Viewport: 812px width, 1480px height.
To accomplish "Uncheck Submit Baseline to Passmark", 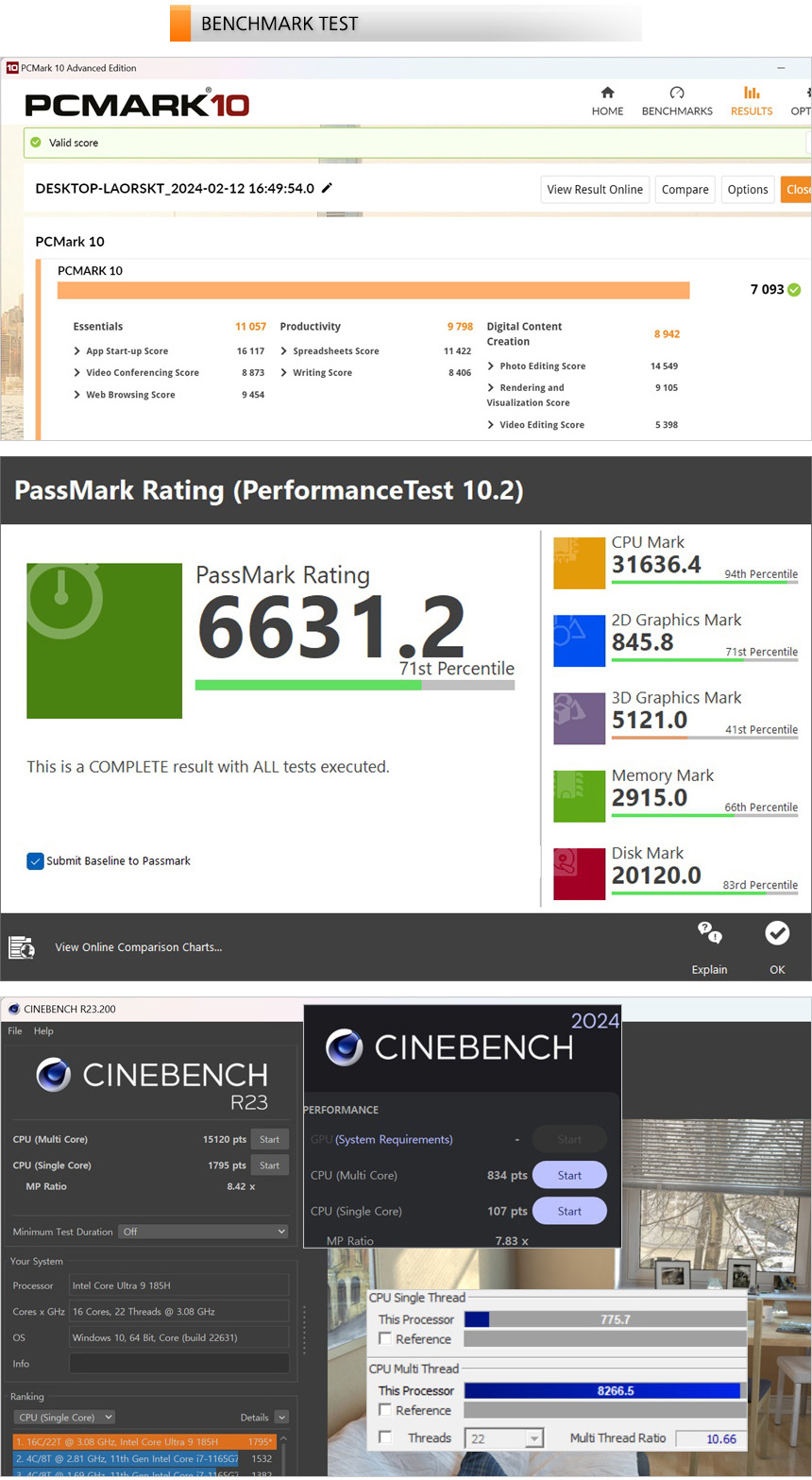I will 35,860.
